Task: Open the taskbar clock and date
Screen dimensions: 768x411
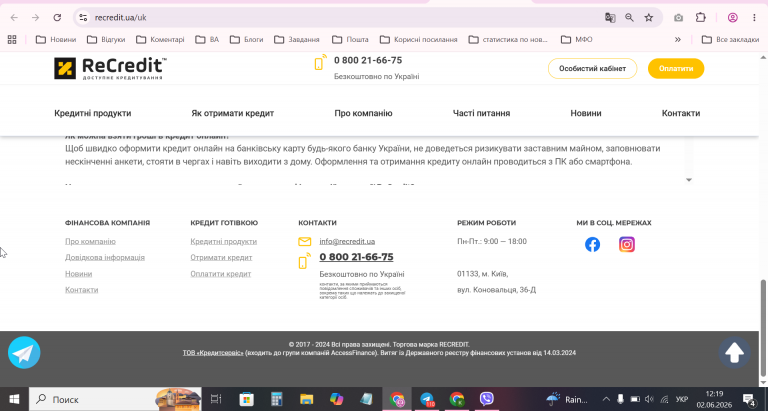Action: tap(715, 399)
